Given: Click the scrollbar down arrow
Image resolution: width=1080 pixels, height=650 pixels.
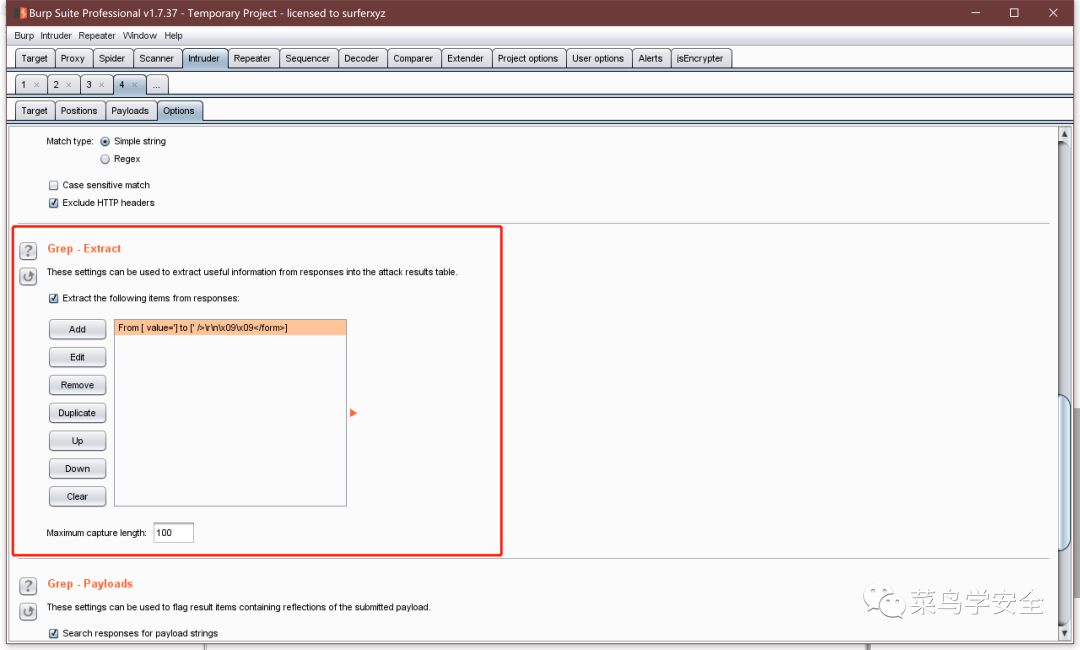Looking at the screenshot, I should point(1064,633).
